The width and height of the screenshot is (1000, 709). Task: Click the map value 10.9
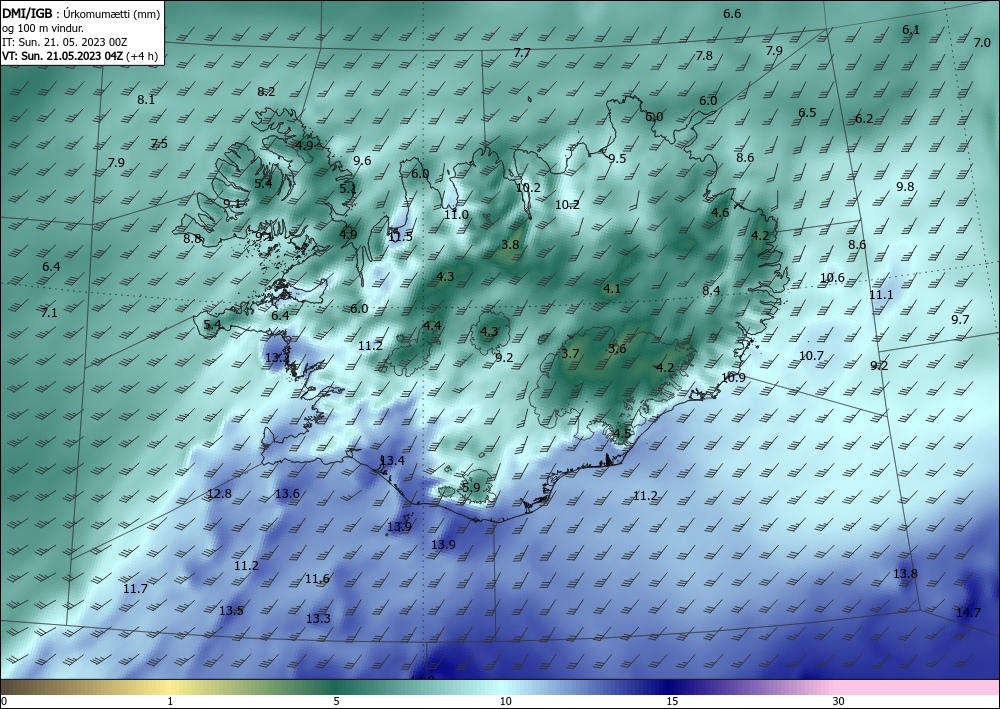pos(733,377)
